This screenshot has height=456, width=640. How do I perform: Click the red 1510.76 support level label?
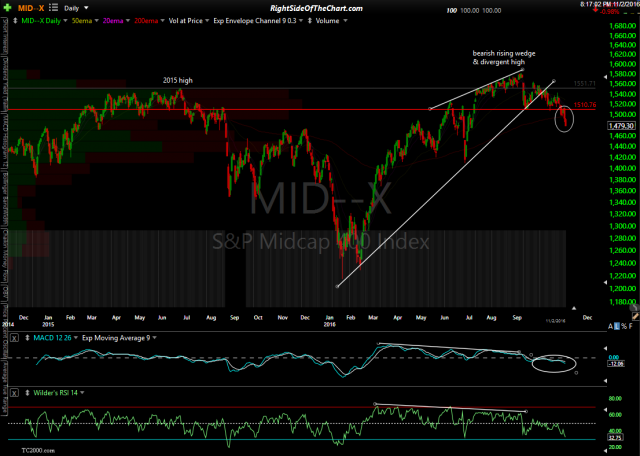[584, 105]
